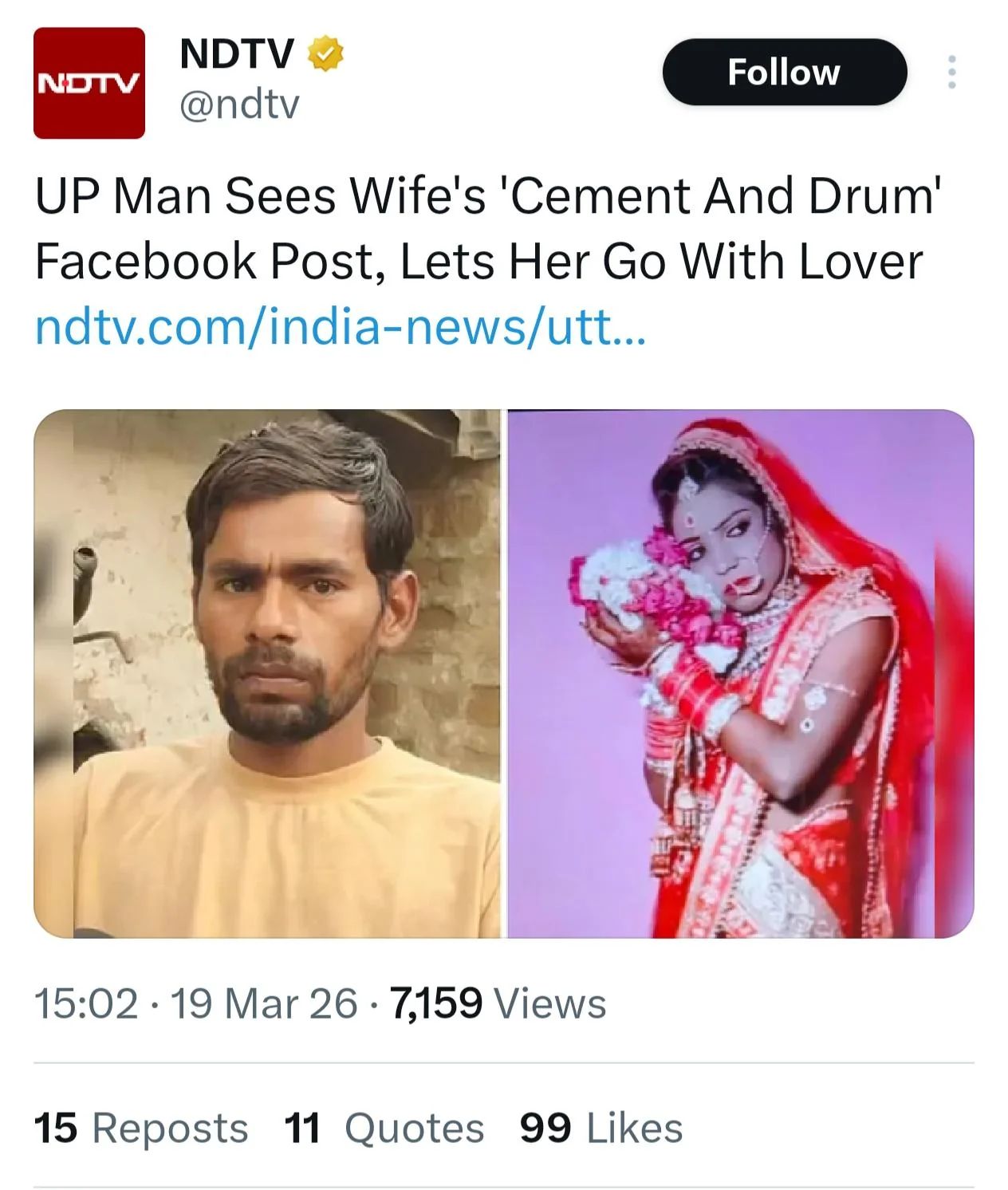
Task: Click the headline line mentioning 'Cement And Drum'
Action: click(x=488, y=196)
